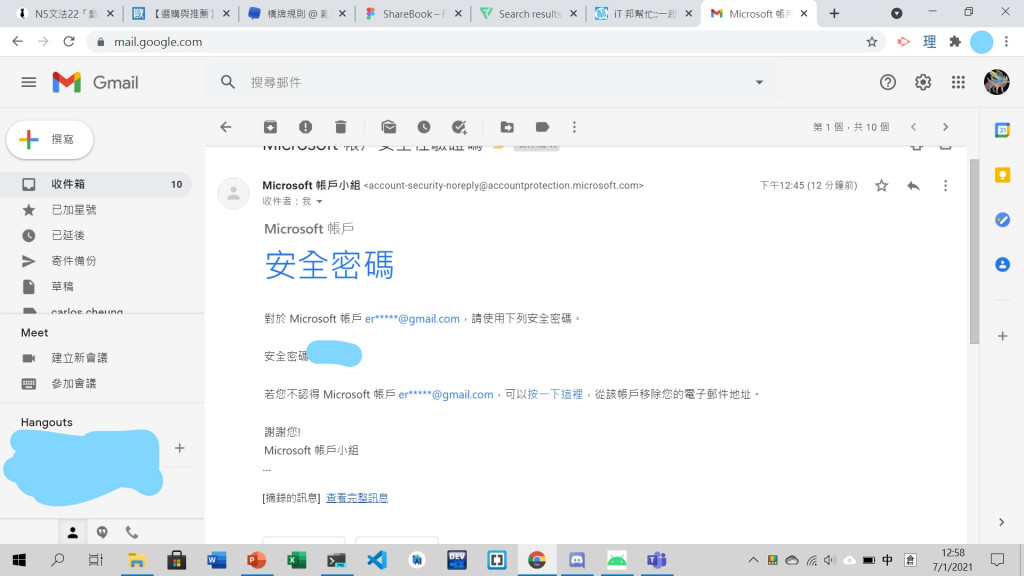This screenshot has height=576, width=1024.
Task: Open Discord from the taskbar
Action: (x=577, y=560)
